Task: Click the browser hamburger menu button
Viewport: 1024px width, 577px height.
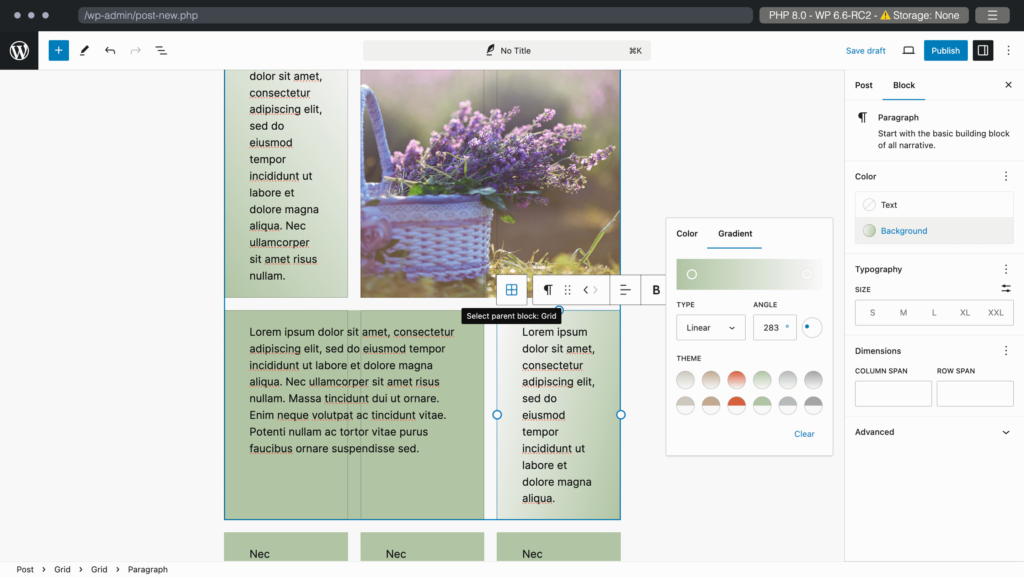Action: click(x=992, y=15)
